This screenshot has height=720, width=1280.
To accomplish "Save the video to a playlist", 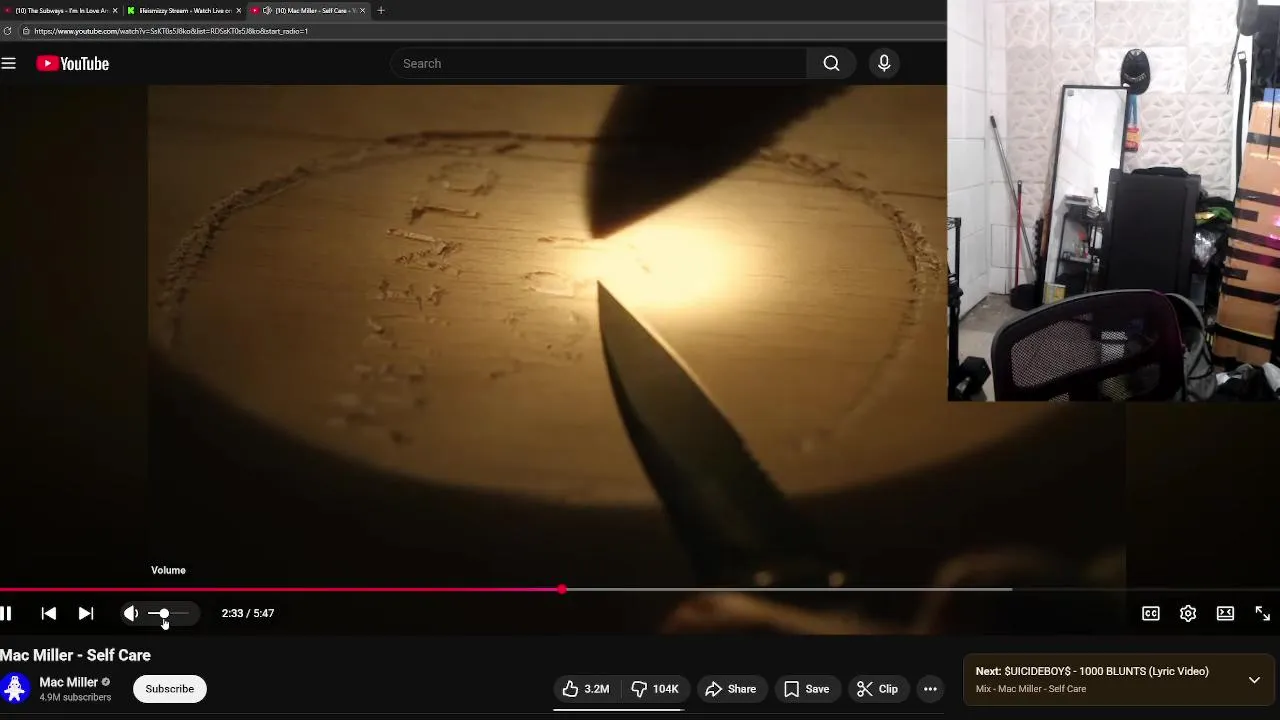I will coord(806,689).
